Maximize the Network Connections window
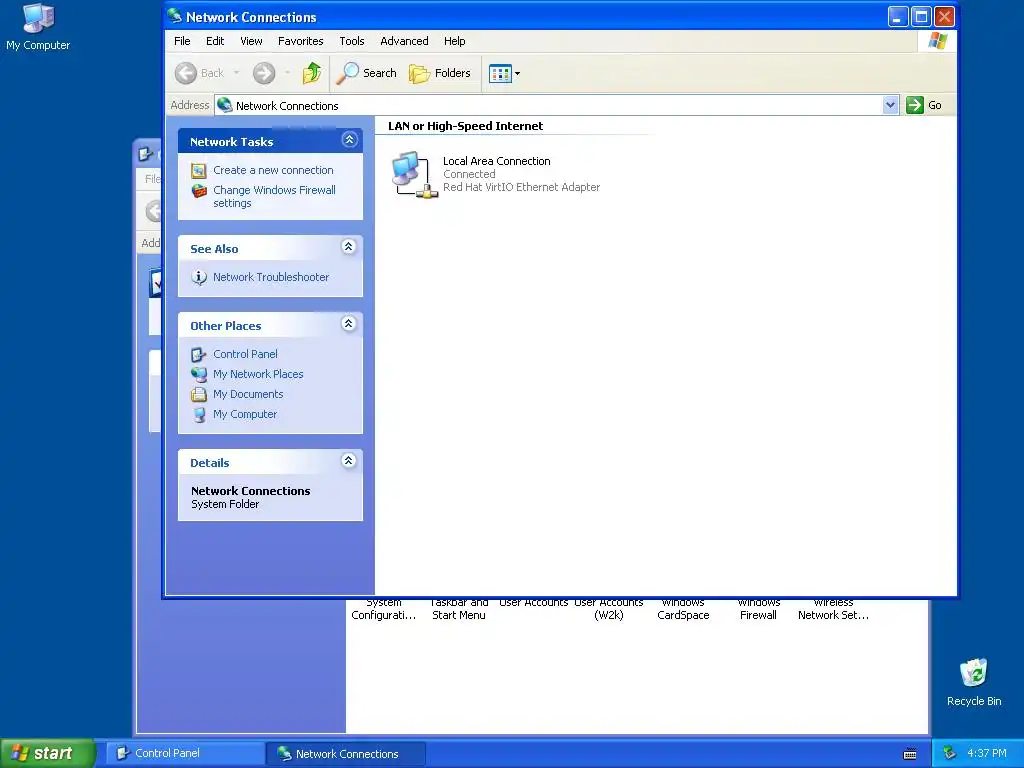Viewport: 1024px width, 768px height. tap(921, 17)
